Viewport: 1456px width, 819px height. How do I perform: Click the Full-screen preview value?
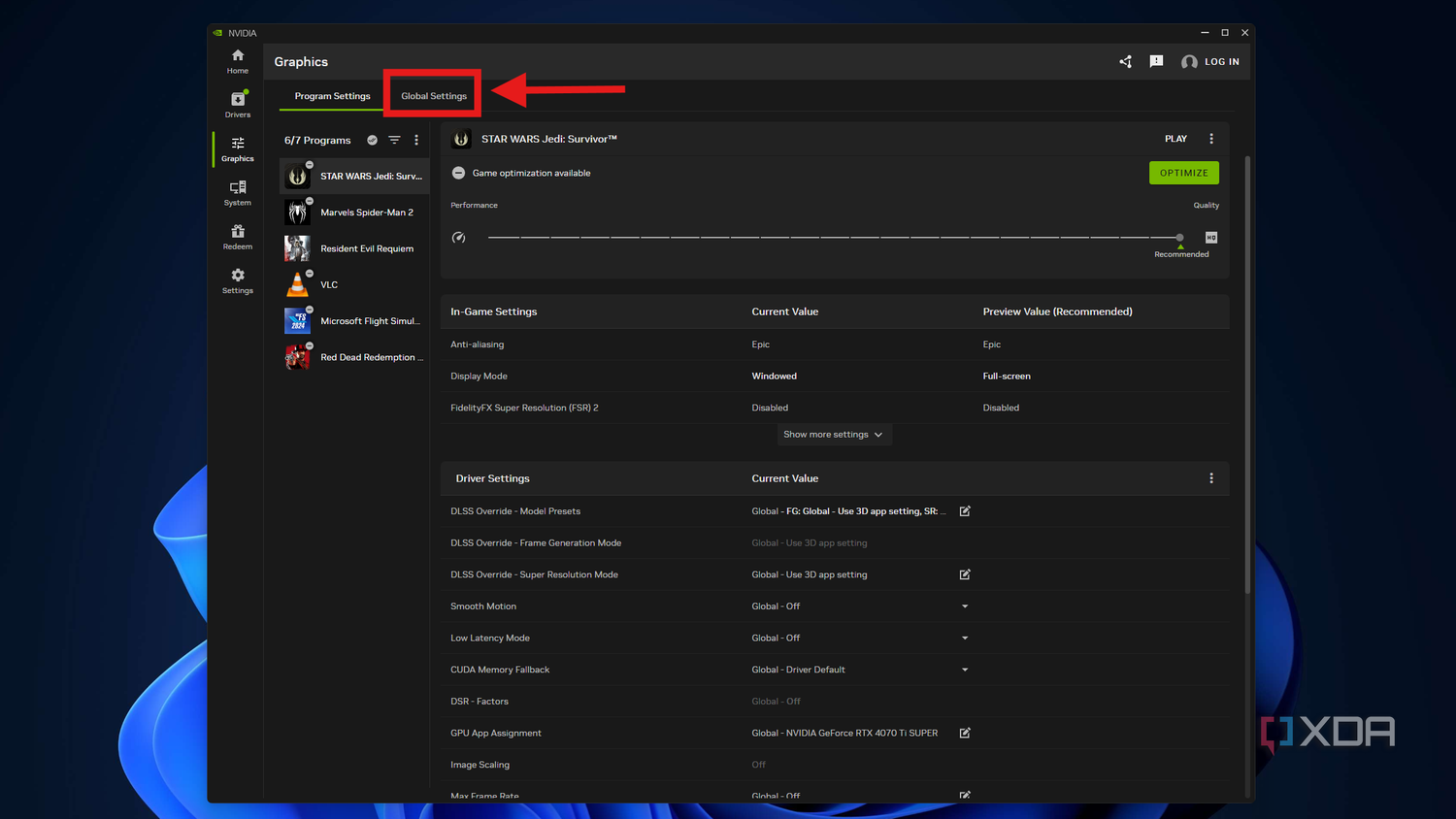coord(1007,376)
